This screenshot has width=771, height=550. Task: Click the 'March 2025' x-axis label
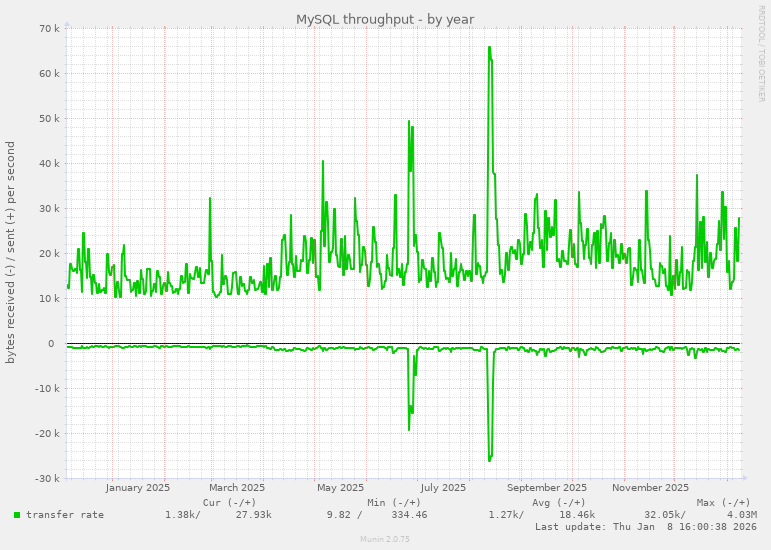tap(237, 488)
